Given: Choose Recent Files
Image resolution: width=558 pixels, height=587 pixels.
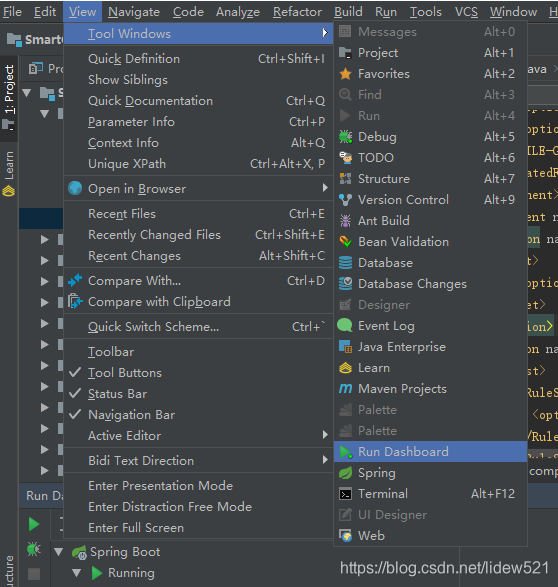Looking at the screenshot, I should coord(198,214).
